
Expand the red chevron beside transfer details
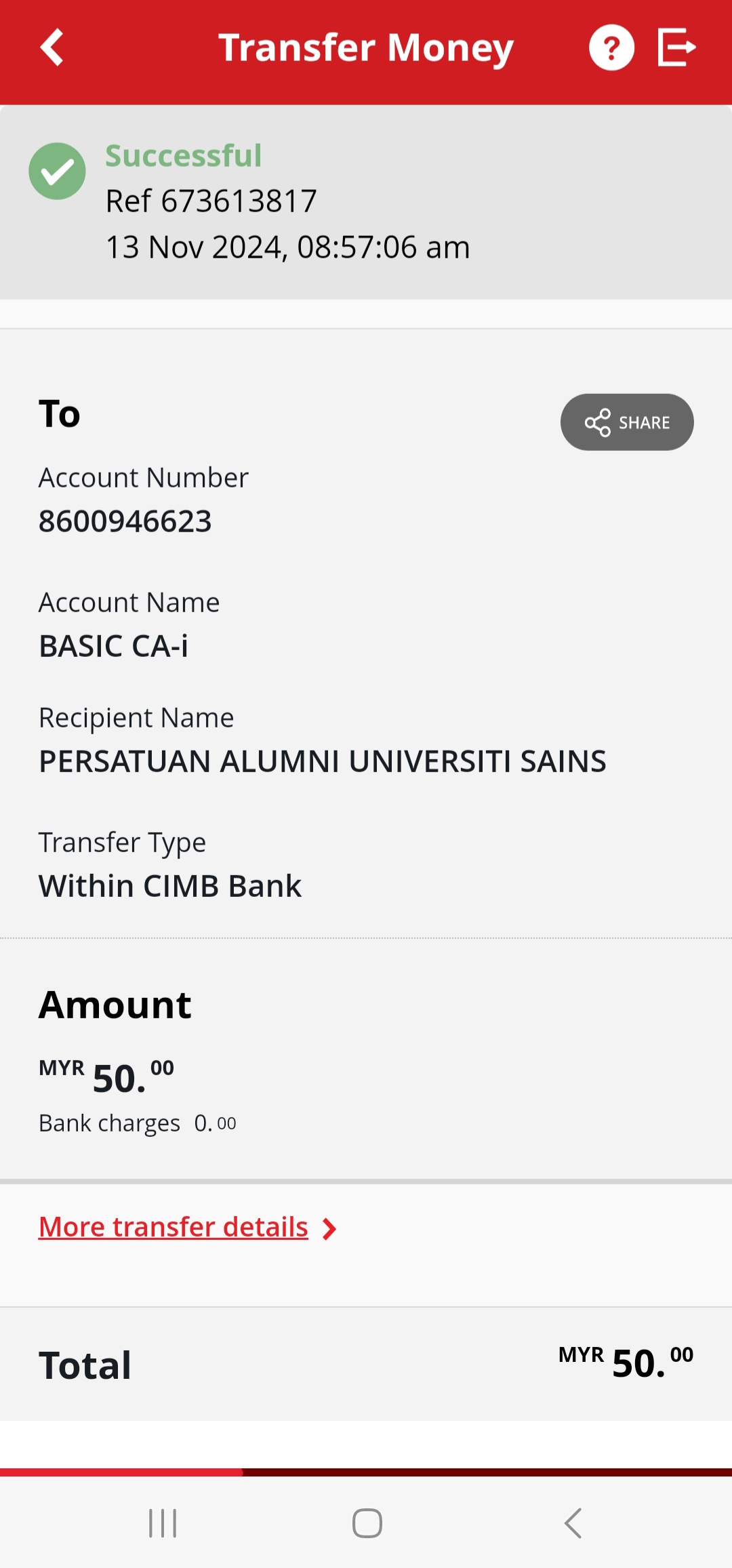pos(329,1229)
